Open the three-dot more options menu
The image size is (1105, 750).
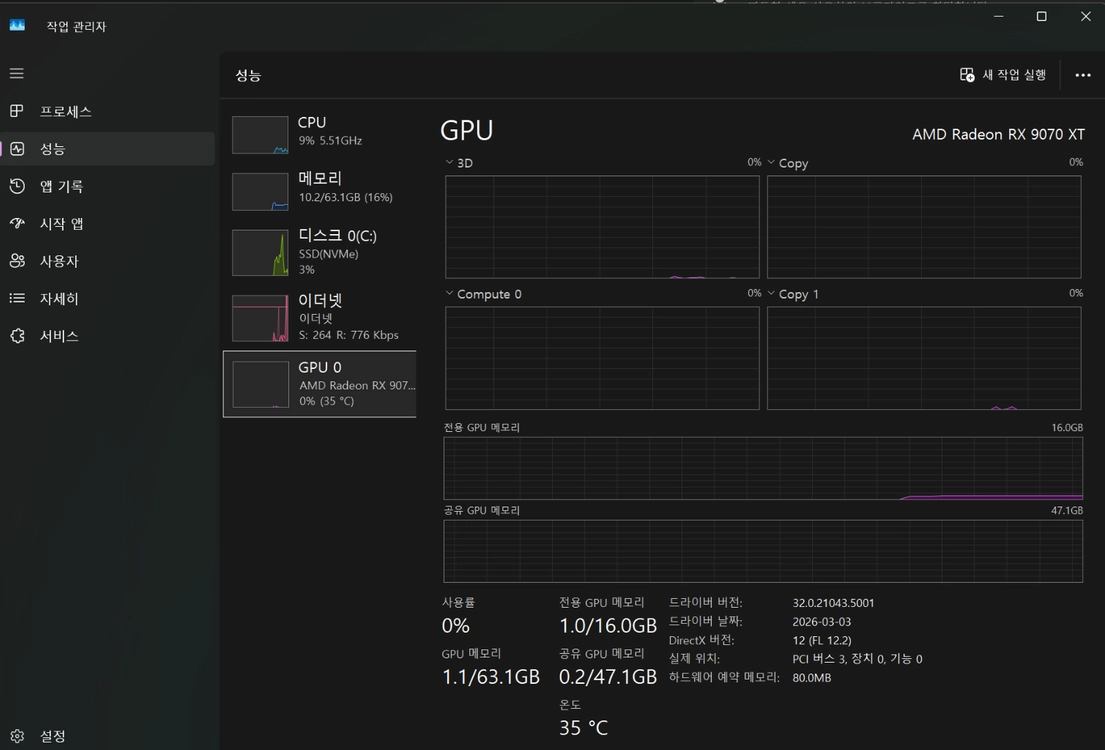coord(1083,75)
